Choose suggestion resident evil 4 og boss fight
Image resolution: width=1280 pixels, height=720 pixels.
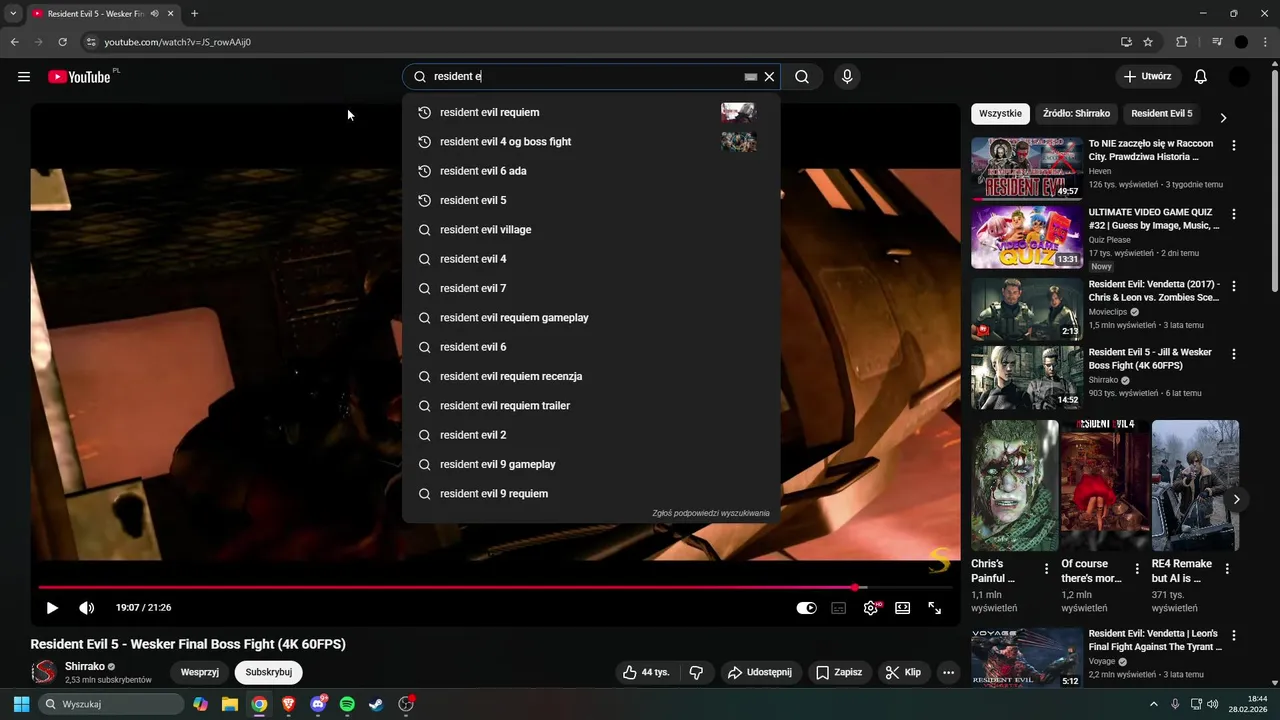click(x=591, y=142)
